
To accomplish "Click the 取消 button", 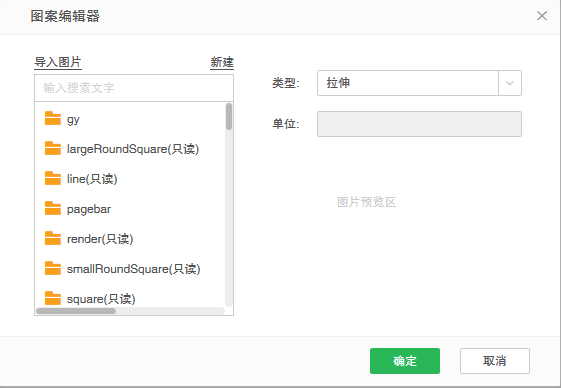I will [x=495, y=361].
